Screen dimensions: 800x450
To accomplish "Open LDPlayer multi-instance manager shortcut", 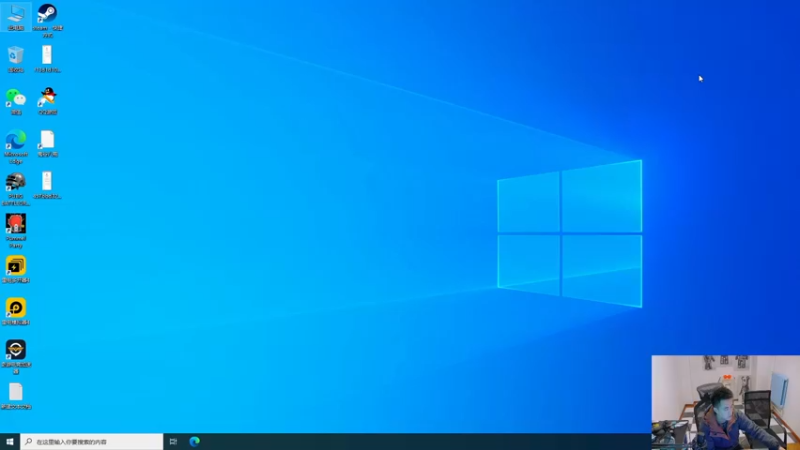I will tap(16, 269).
